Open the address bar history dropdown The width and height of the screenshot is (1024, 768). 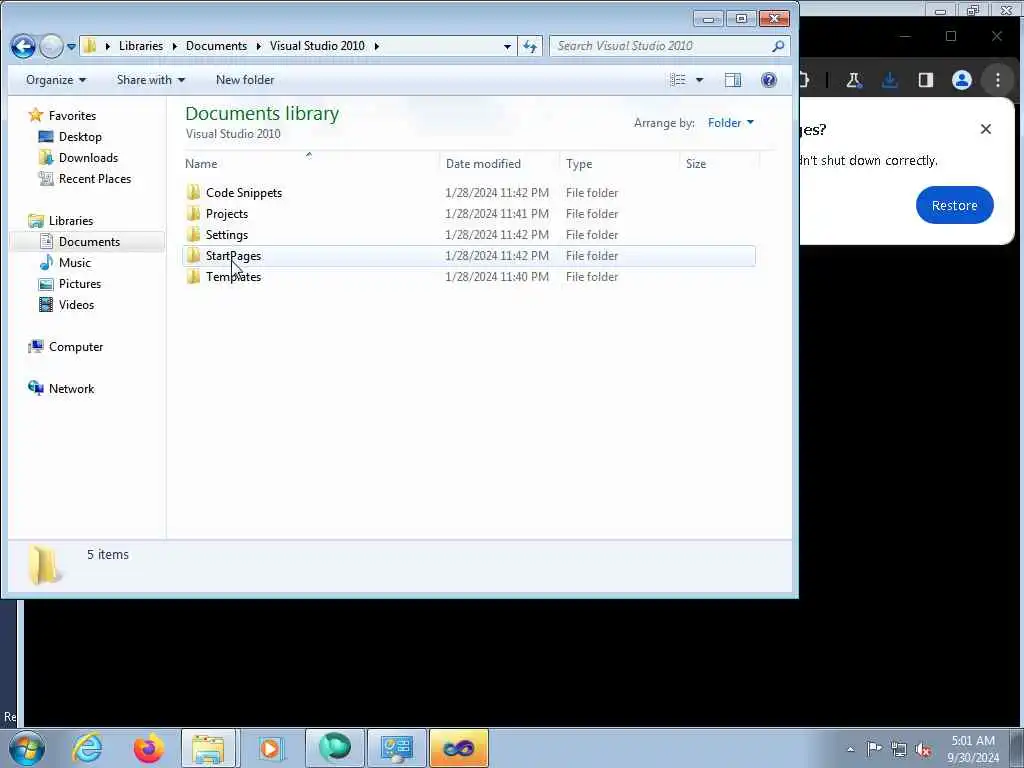tap(507, 46)
